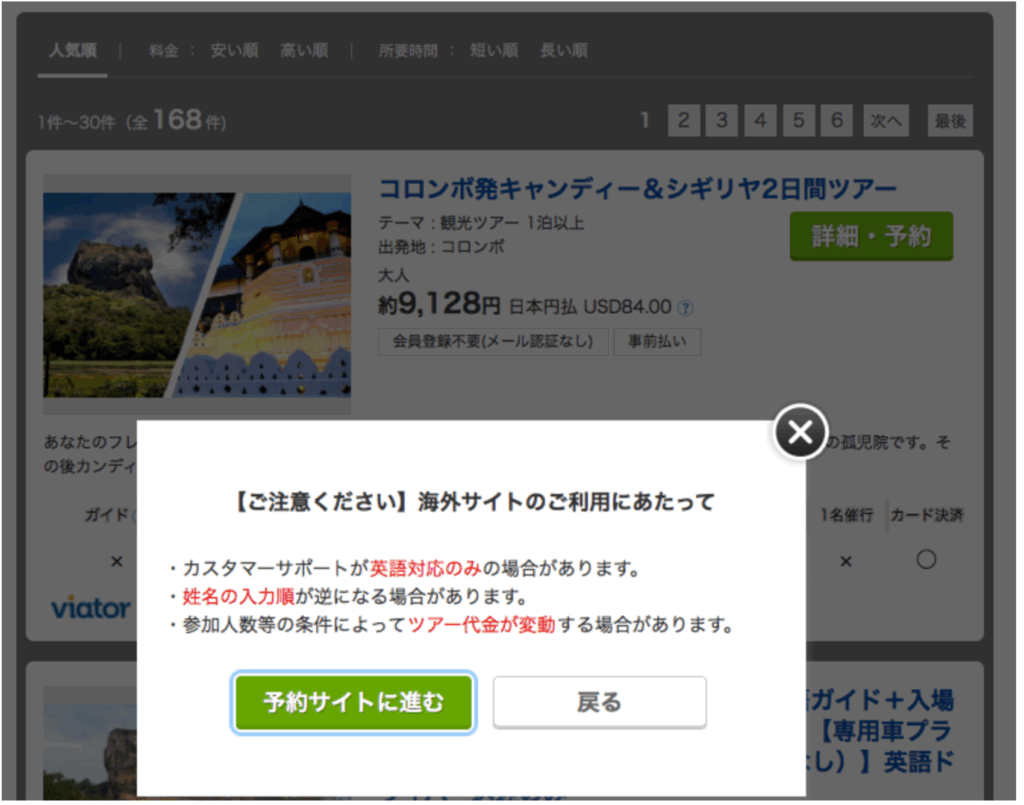Sort by duration 短い順

[x=494, y=51]
